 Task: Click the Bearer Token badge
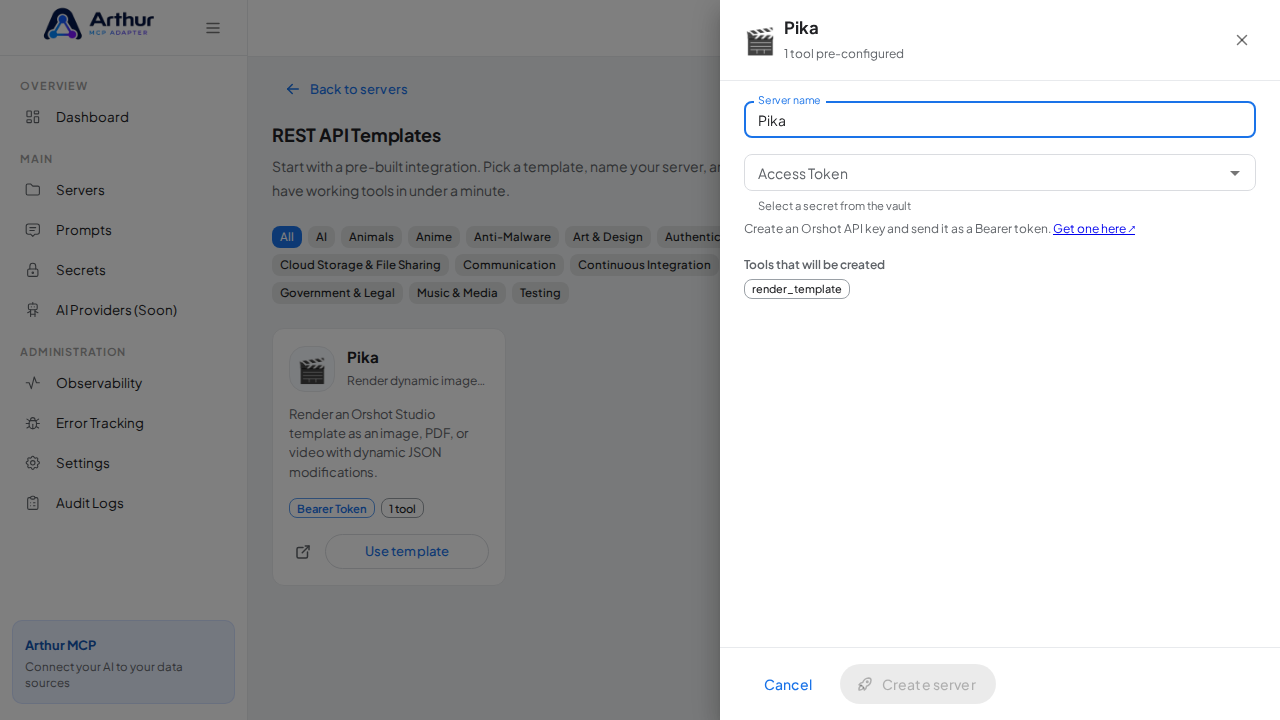pyautogui.click(x=332, y=508)
